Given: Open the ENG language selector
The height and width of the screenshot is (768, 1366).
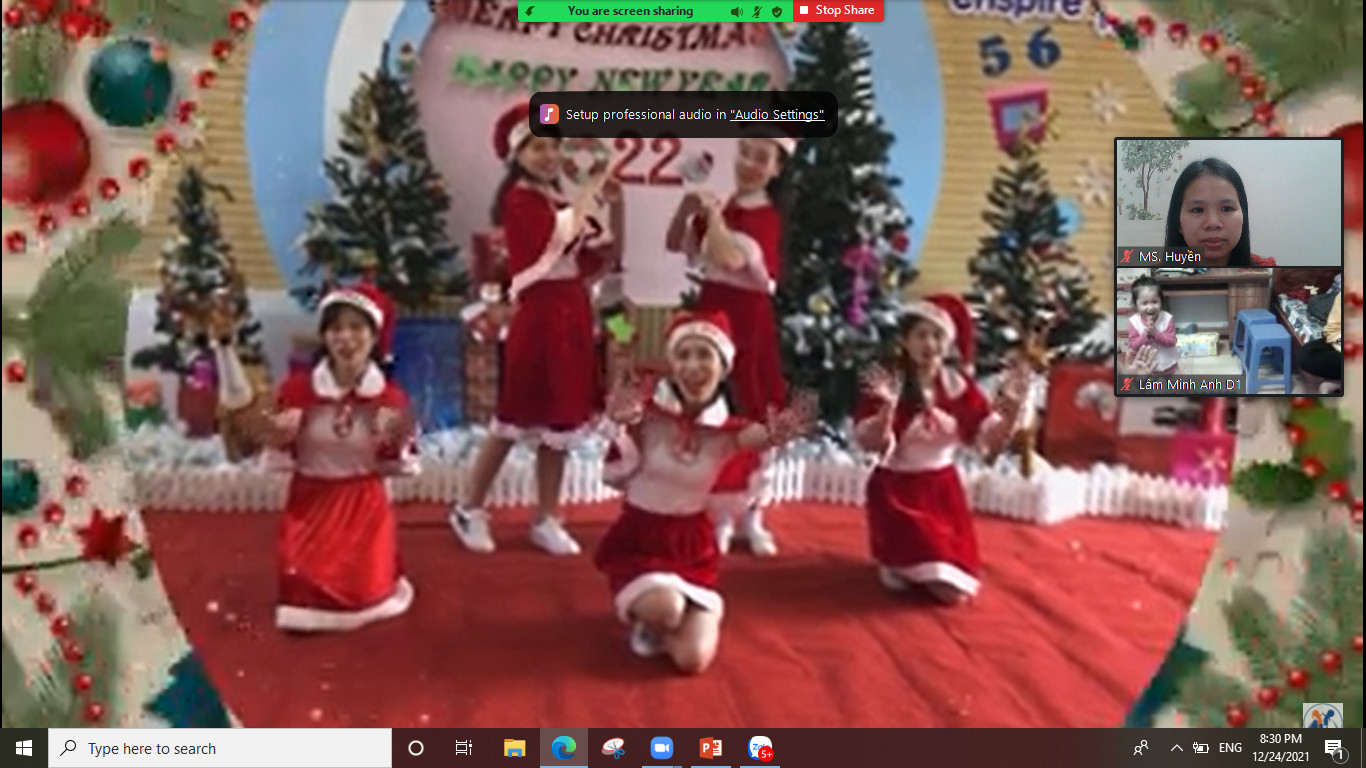Looking at the screenshot, I should click(x=1230, y=748).
